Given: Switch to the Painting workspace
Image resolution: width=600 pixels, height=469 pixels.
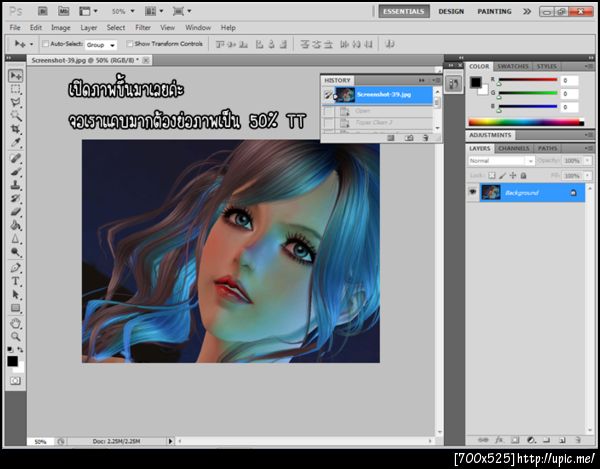Looking at the screenshot, I should coord(494,11).
